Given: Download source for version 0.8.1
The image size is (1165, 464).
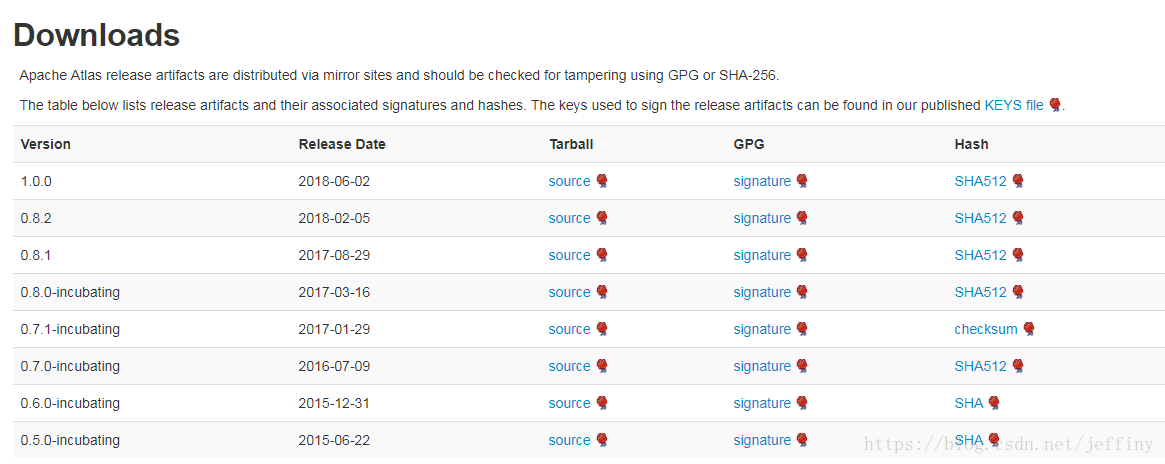Looking at the screenshot, I should (x=569, y=255).
